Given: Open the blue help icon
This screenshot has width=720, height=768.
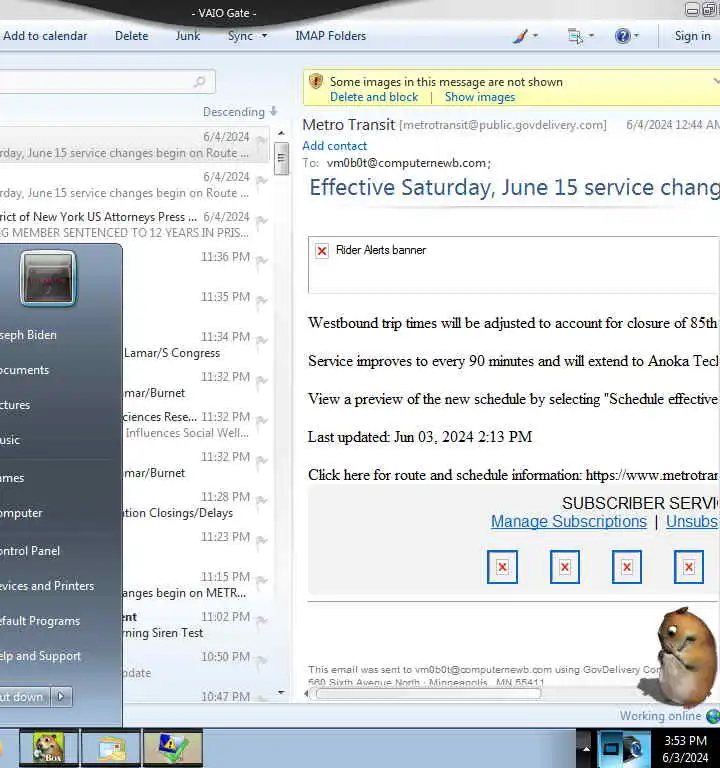Looking at the screenshot, I should click(x=623, y=36).
